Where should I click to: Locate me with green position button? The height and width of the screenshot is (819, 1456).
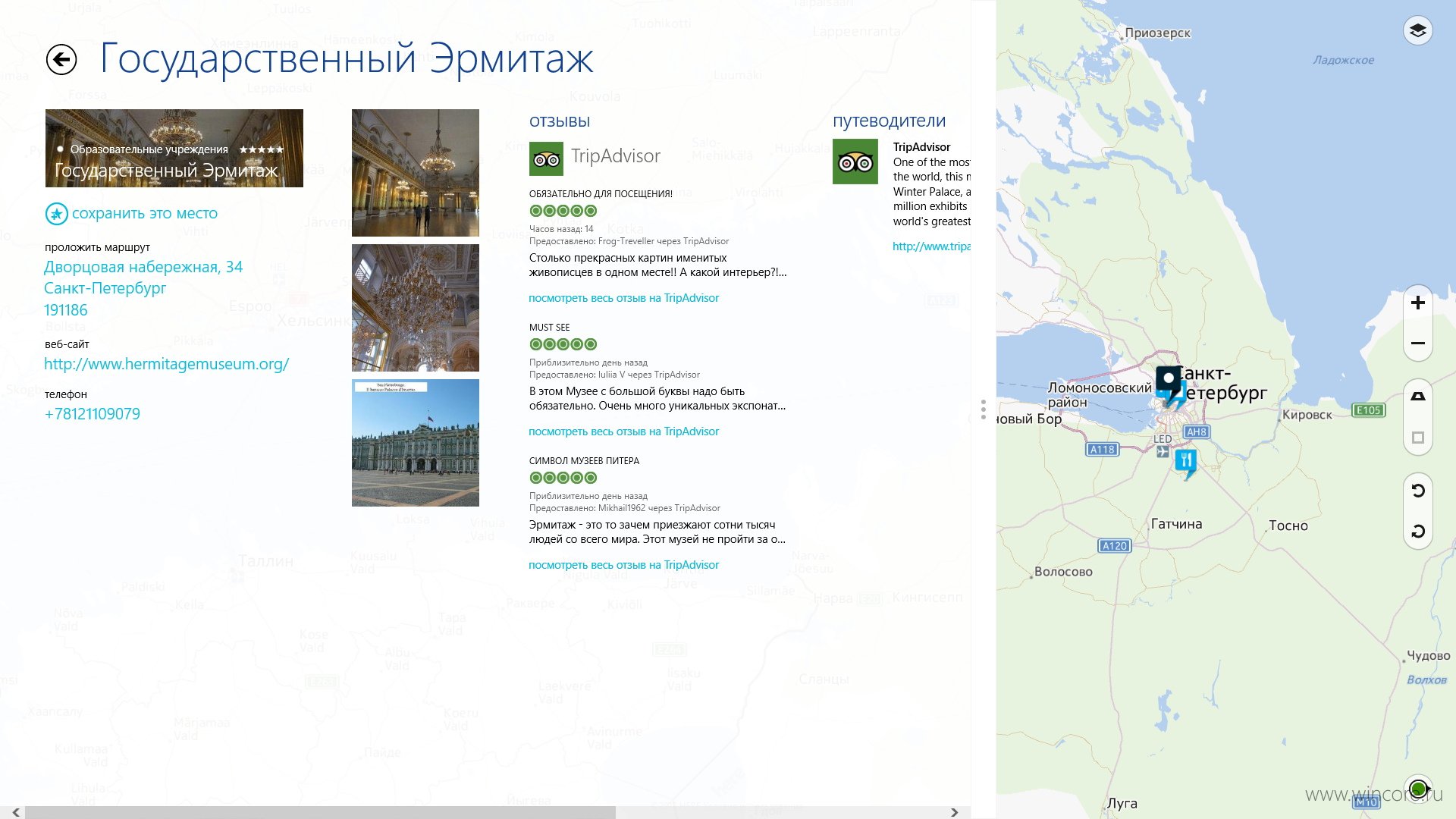pos(1417,789)
